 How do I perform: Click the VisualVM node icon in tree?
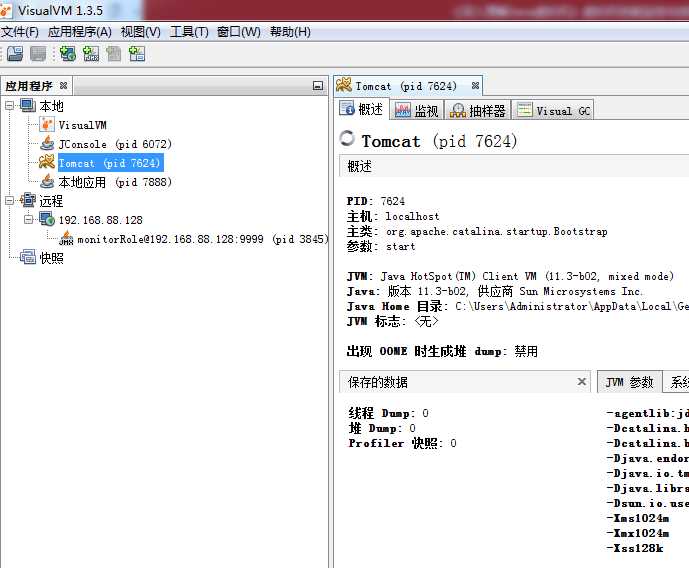47,125
